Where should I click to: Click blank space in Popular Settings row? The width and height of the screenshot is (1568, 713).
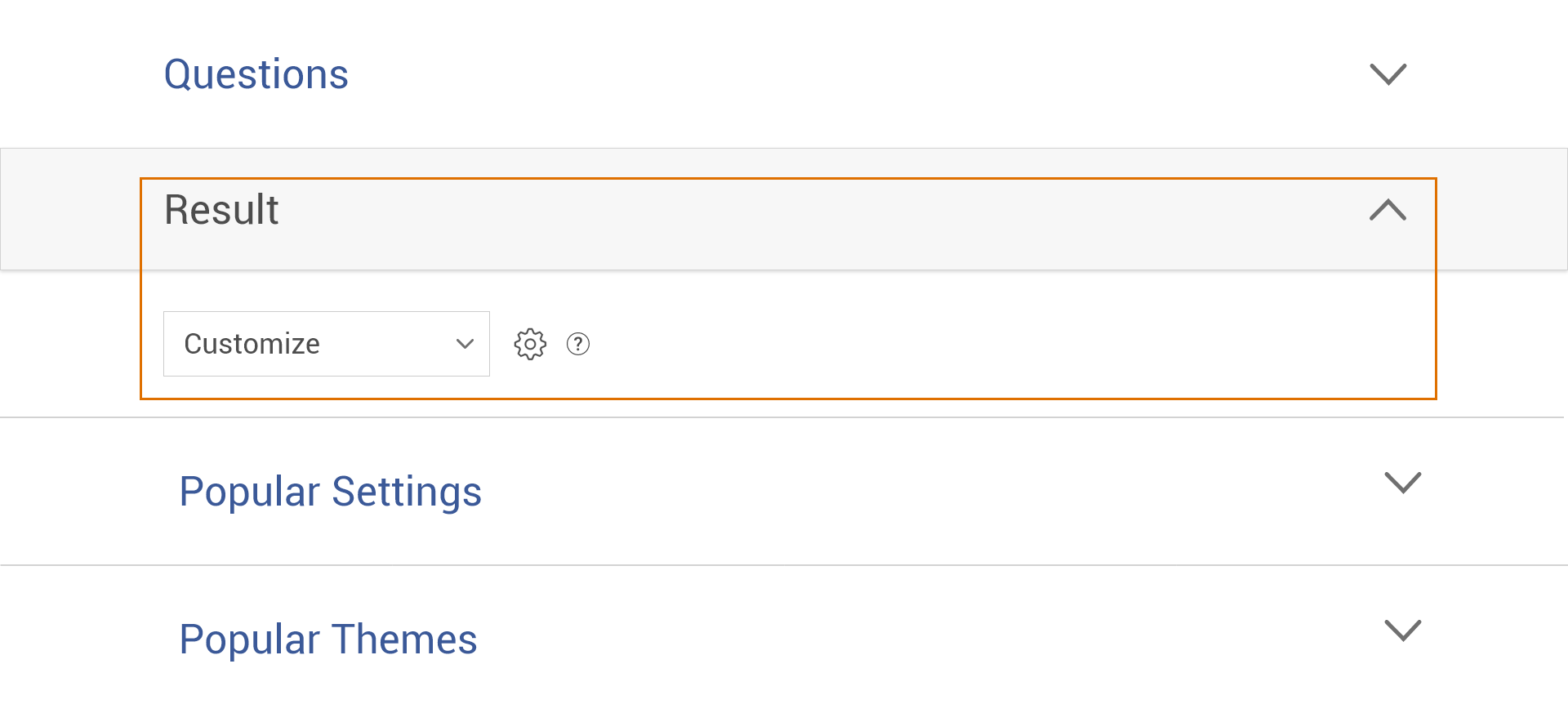pyautogui.click(x=898, y=492)
